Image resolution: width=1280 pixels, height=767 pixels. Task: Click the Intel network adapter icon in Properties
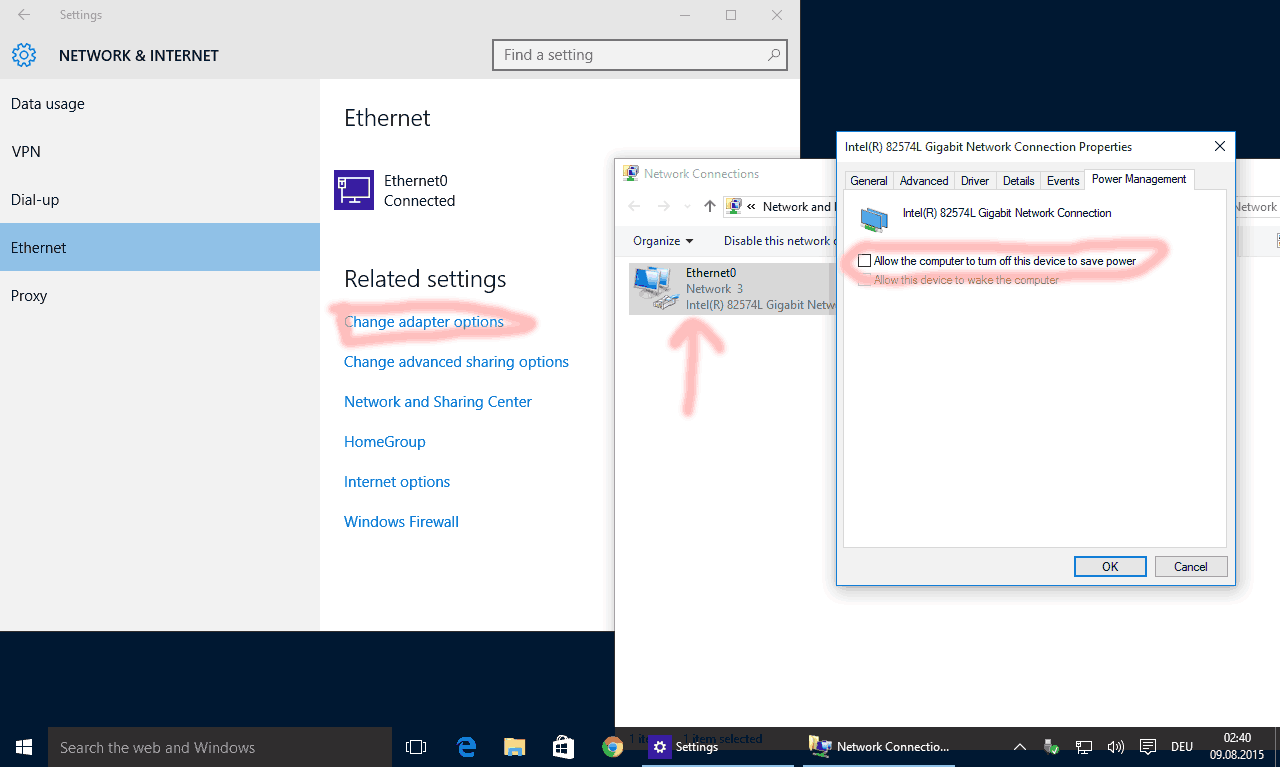[x=874, y=219]
